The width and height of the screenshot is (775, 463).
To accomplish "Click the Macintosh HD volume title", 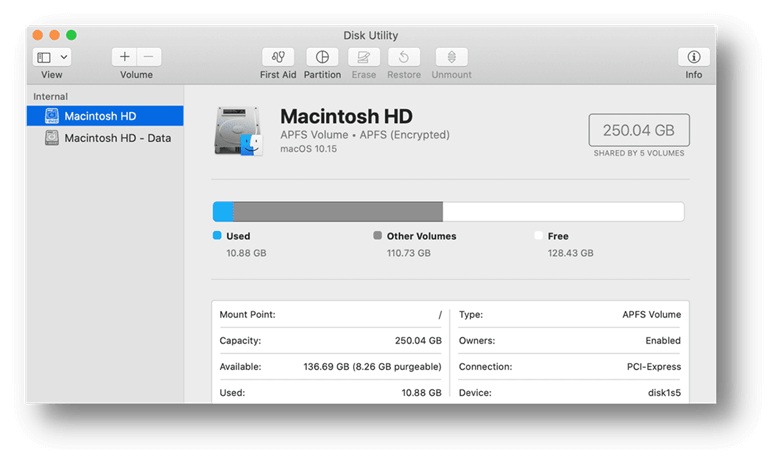I will coord(346,117).
